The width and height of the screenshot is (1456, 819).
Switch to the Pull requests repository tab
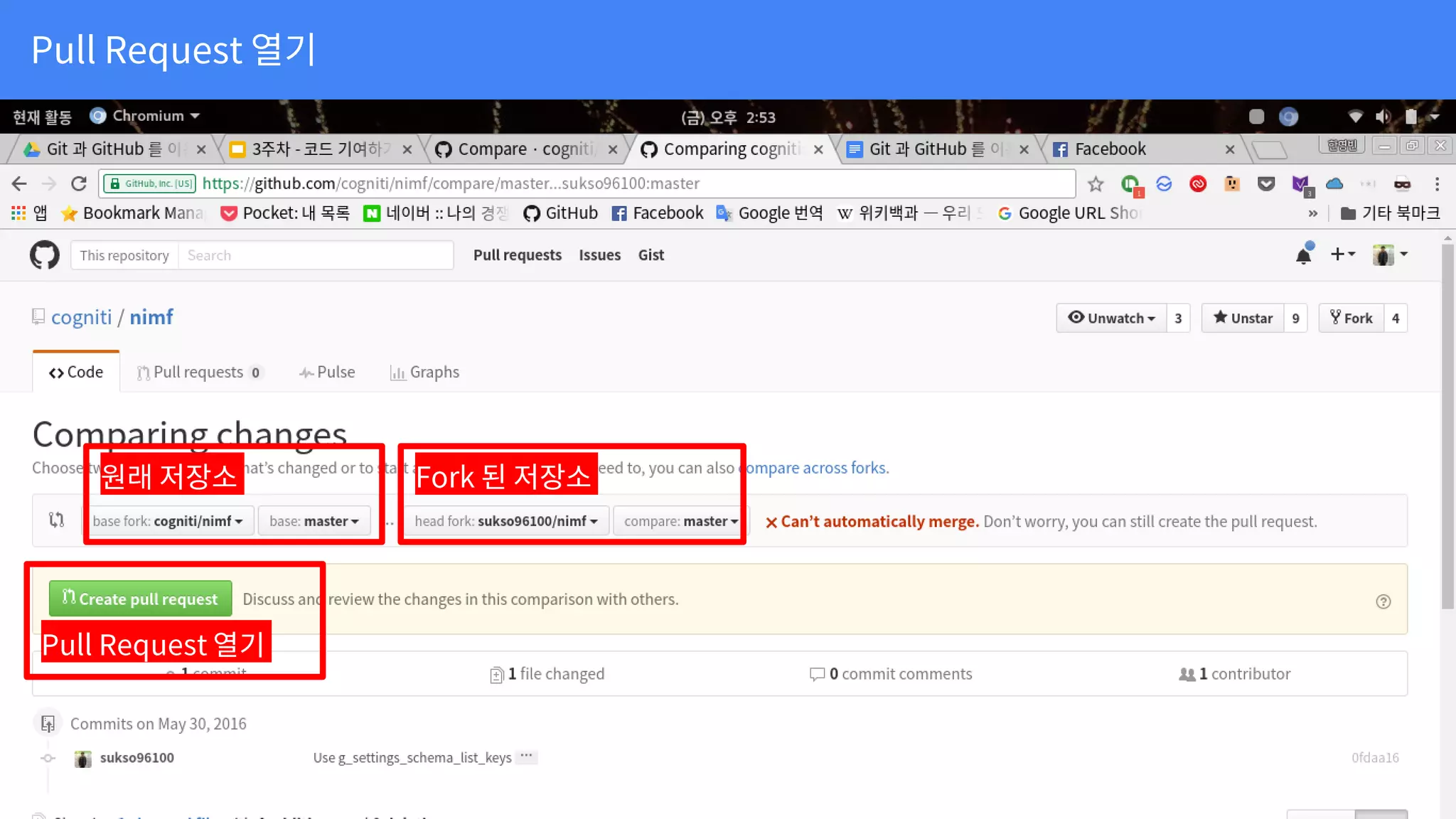199,373
